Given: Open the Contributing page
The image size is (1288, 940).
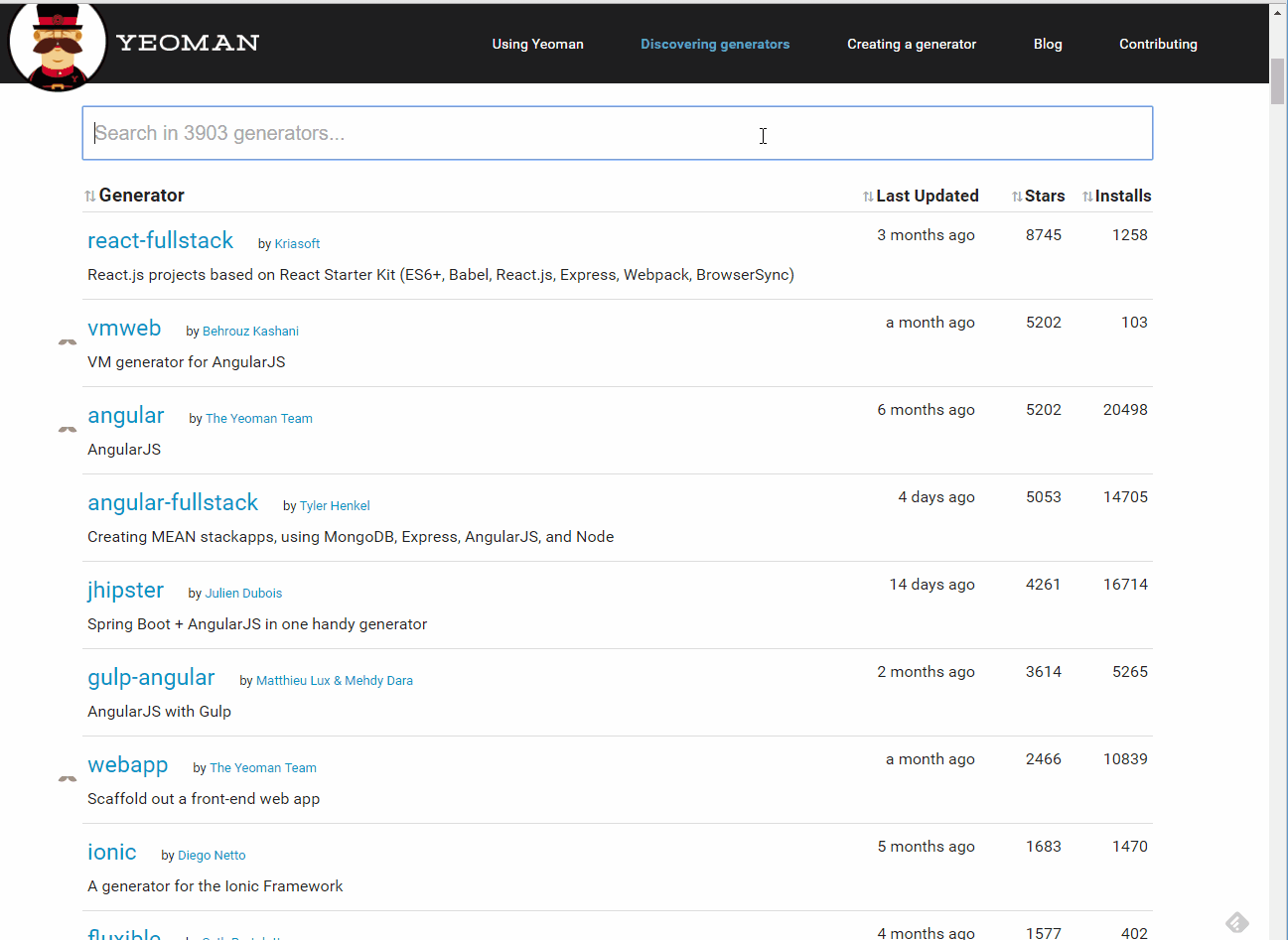Looking at the screenshot, I should [1158, 44].
